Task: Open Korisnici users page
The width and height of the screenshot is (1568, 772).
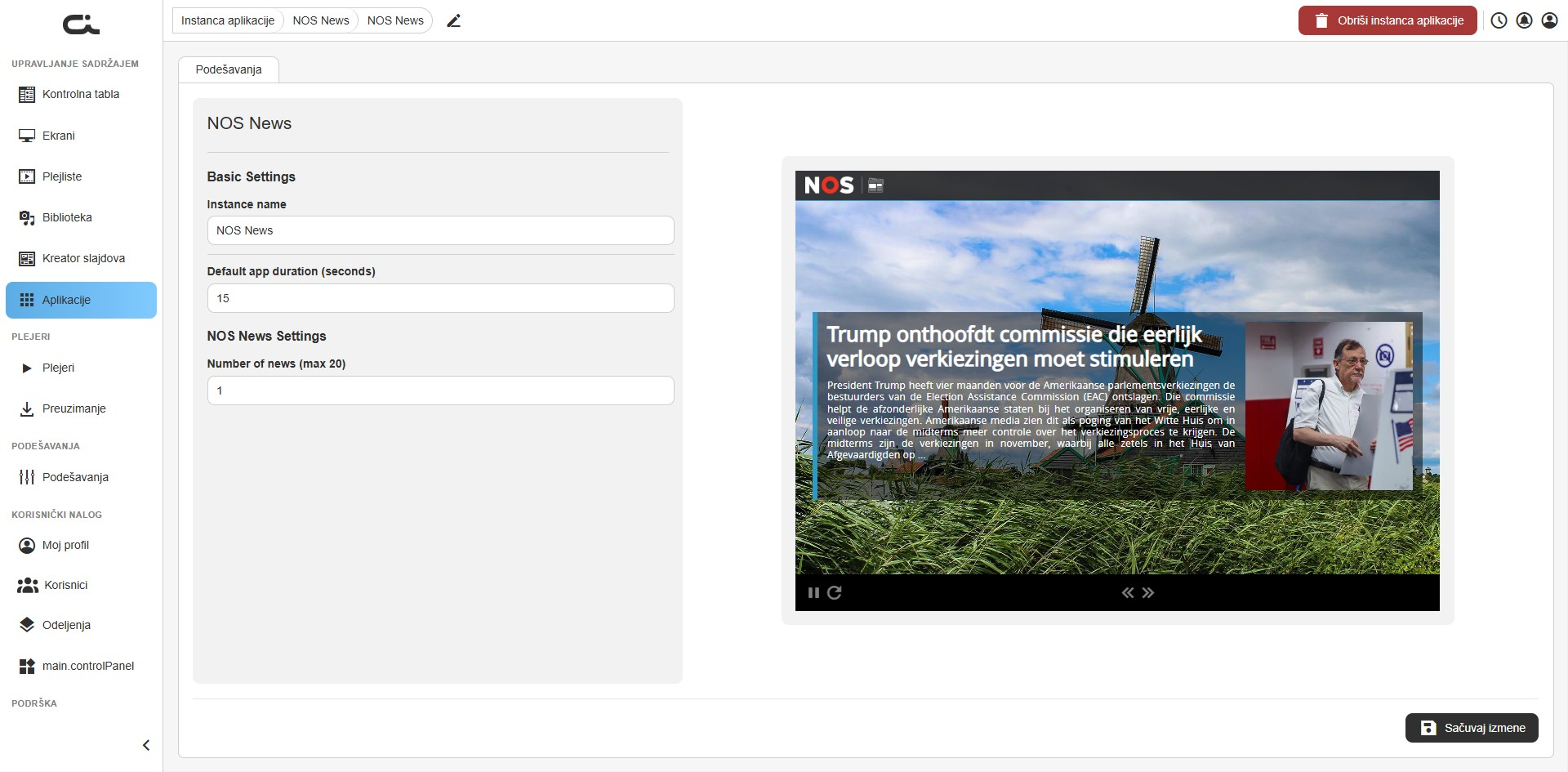Action: click(x=81, y=585)
